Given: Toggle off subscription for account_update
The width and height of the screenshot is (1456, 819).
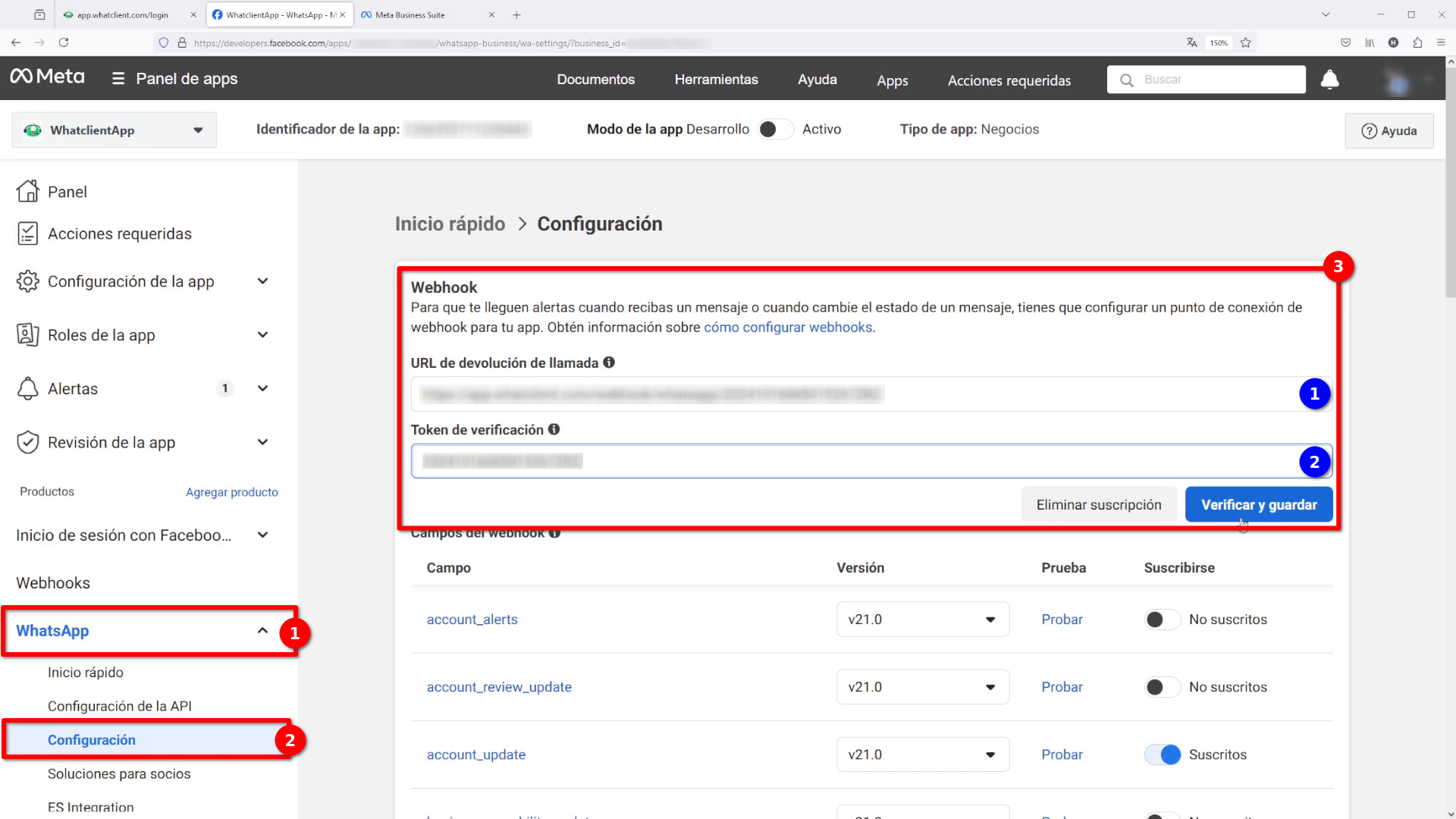Looking at the screenshot, I should (1163, 755).
